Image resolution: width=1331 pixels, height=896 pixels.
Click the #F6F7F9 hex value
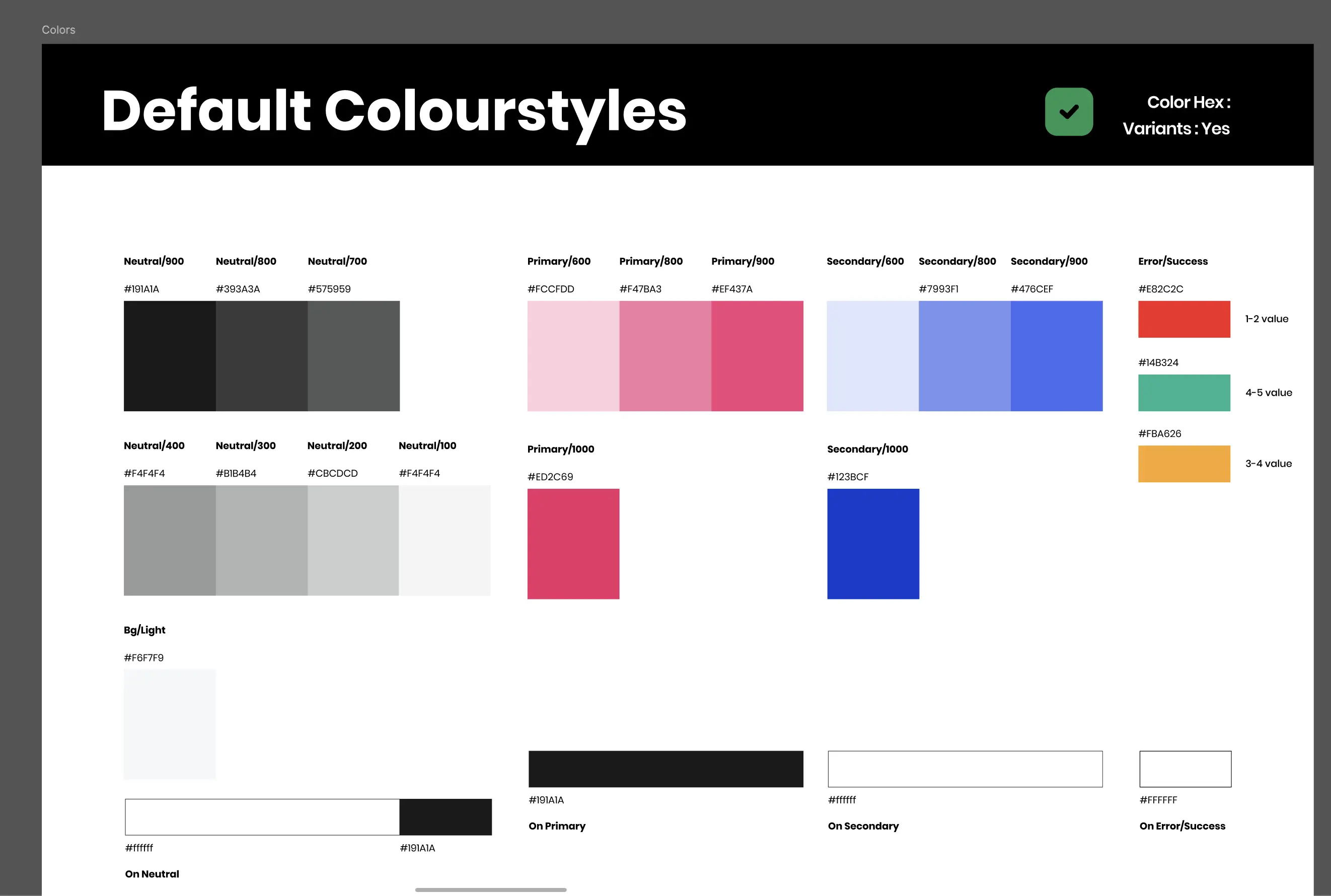tap(144, 658)
